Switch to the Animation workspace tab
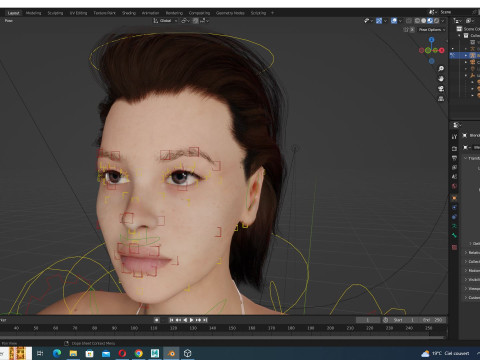The image size is (480, 360). pos(150,13)
